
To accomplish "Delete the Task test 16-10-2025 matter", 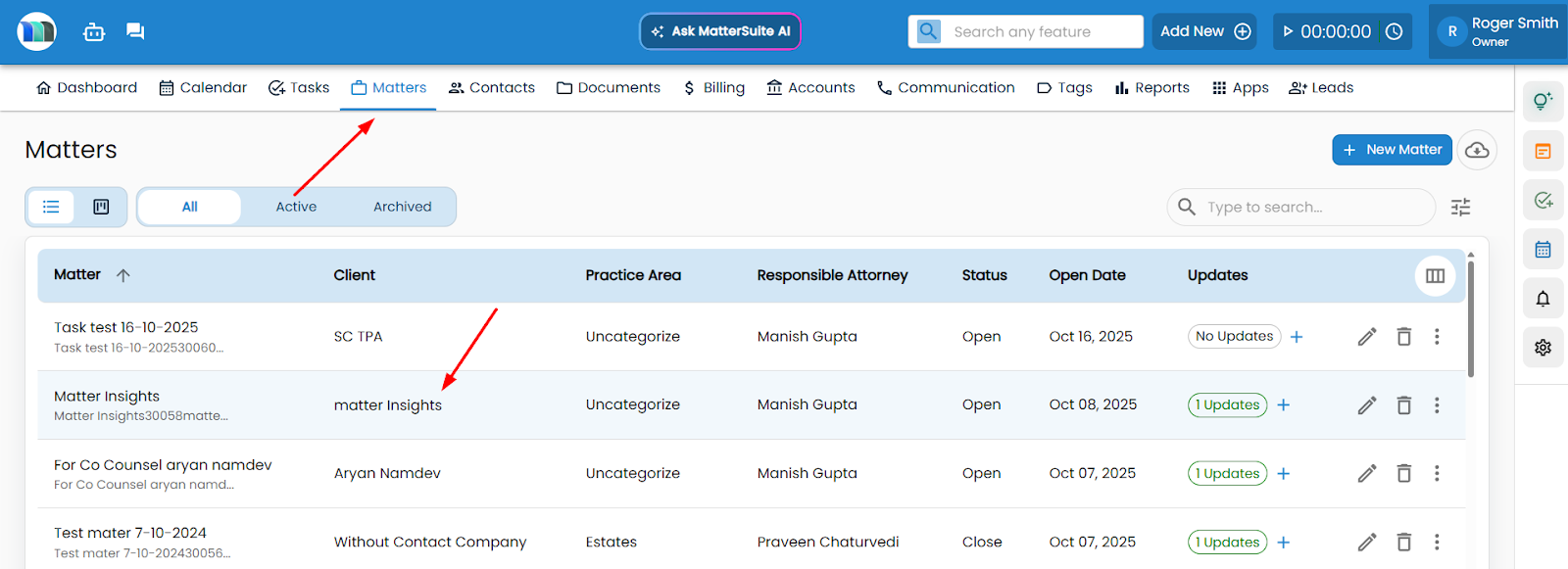I will tap(1403, 337).
